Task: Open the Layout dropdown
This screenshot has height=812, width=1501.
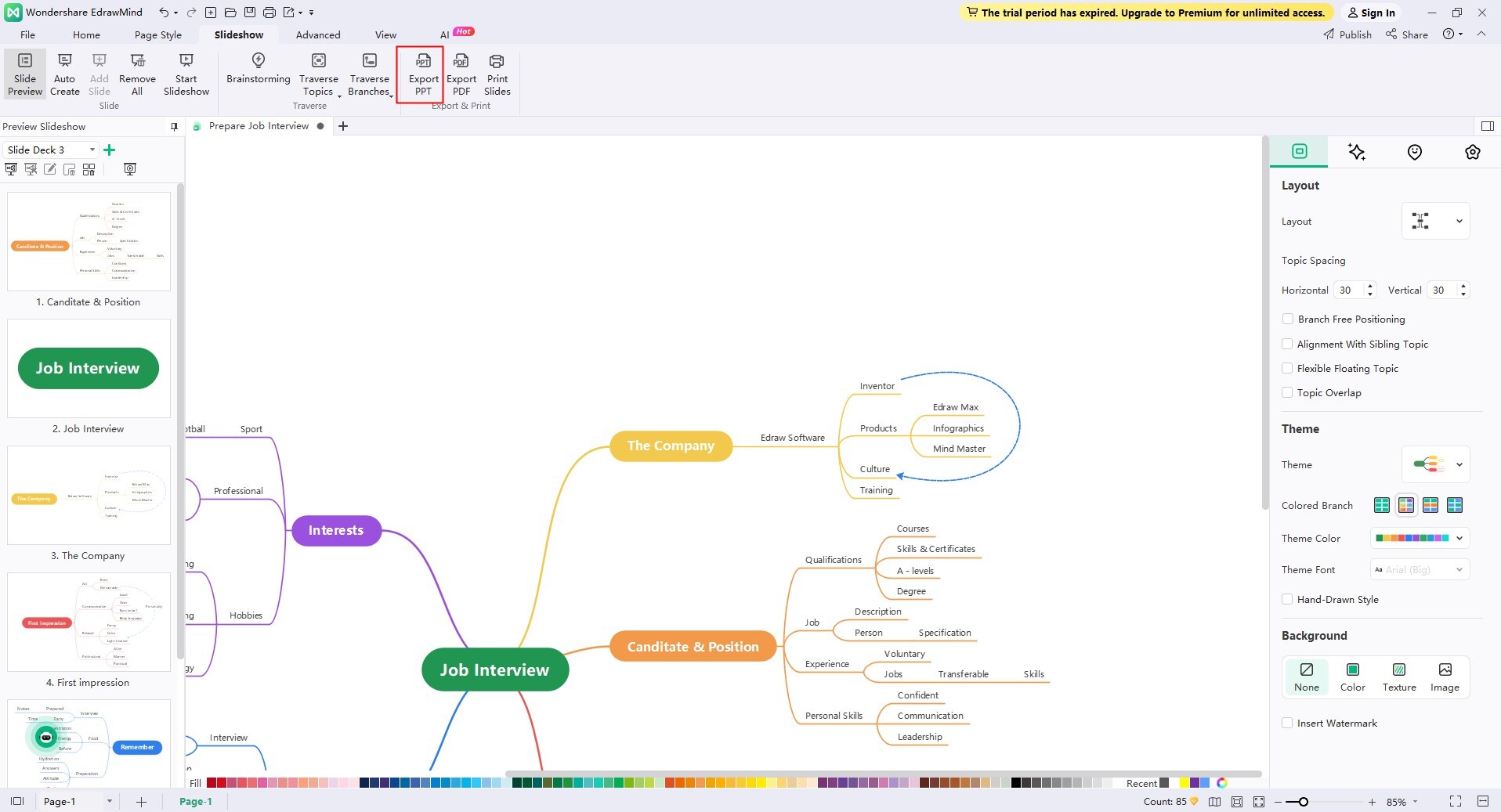Action: pos(1435,221)
